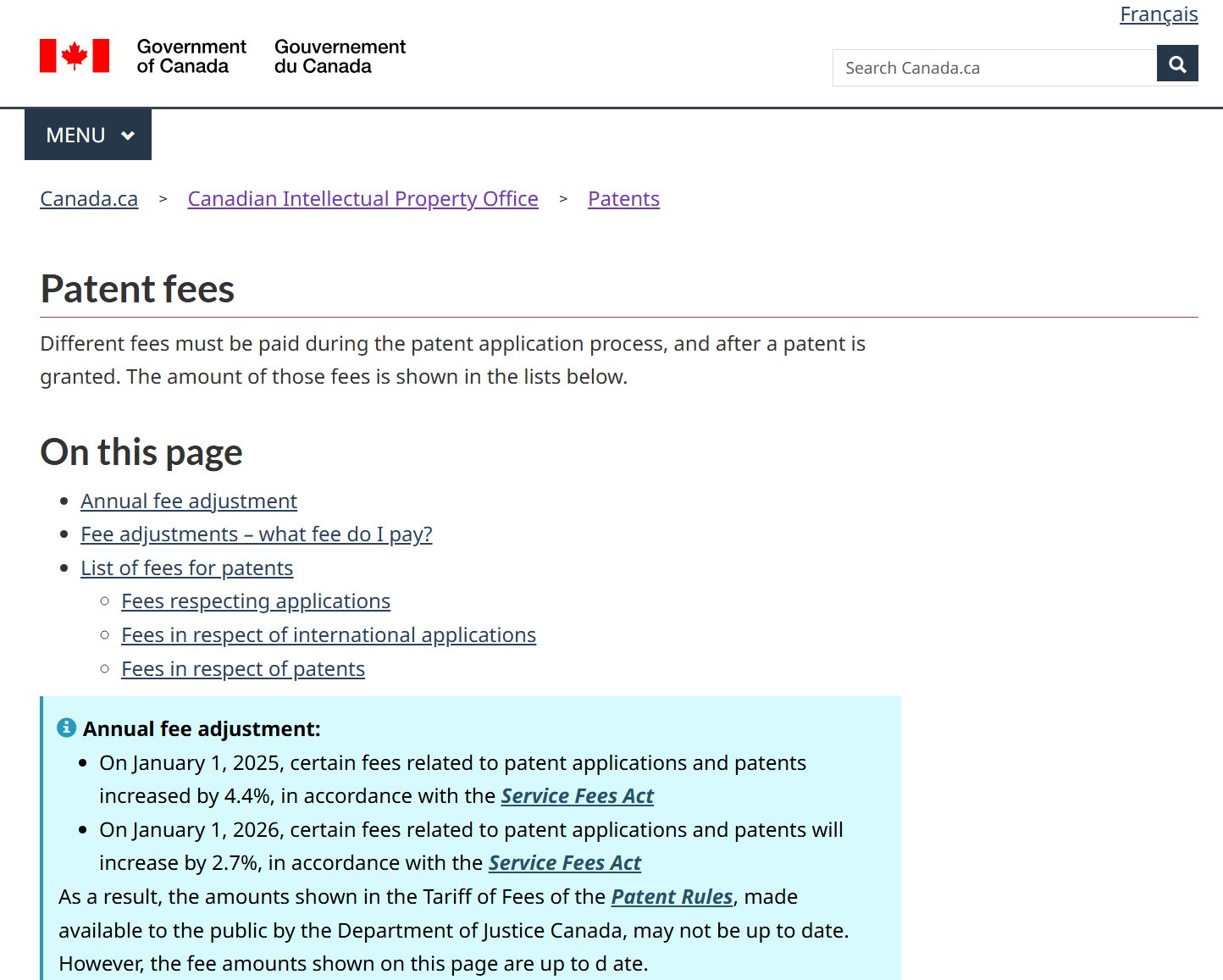Image resolution: width=1223 pixels, height=980 pixels.
Task: Open the Patents breadcrumb link
Action: point(623,199)
